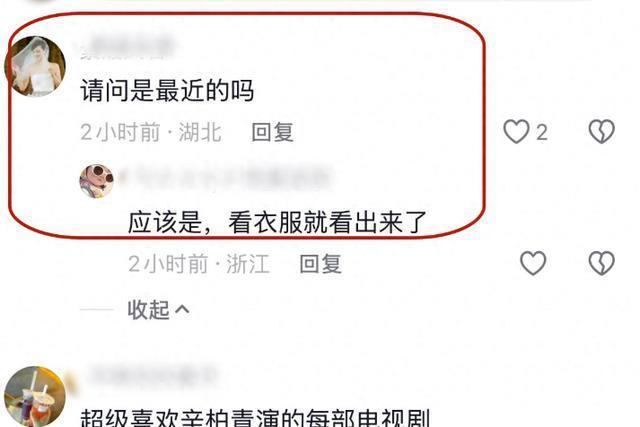The width and height of the screenshot is (640, 427).
Task: Tap the like count 2 beside heart
Action: [x=542, y=133]
